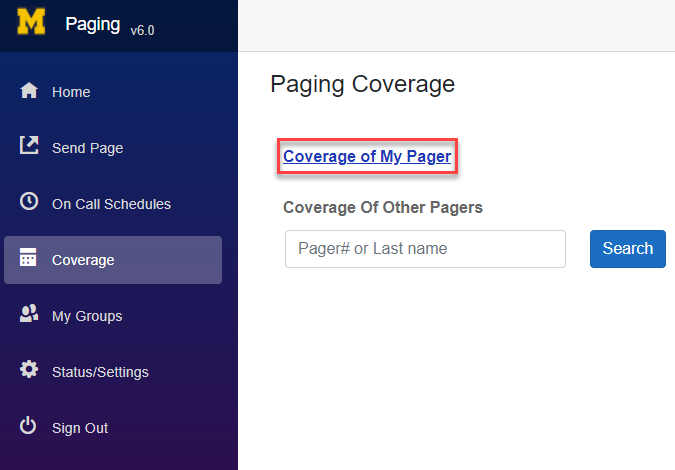Open the Send Page text label
The width and height of the screenshot is (675, 470).
click(87, 148)
